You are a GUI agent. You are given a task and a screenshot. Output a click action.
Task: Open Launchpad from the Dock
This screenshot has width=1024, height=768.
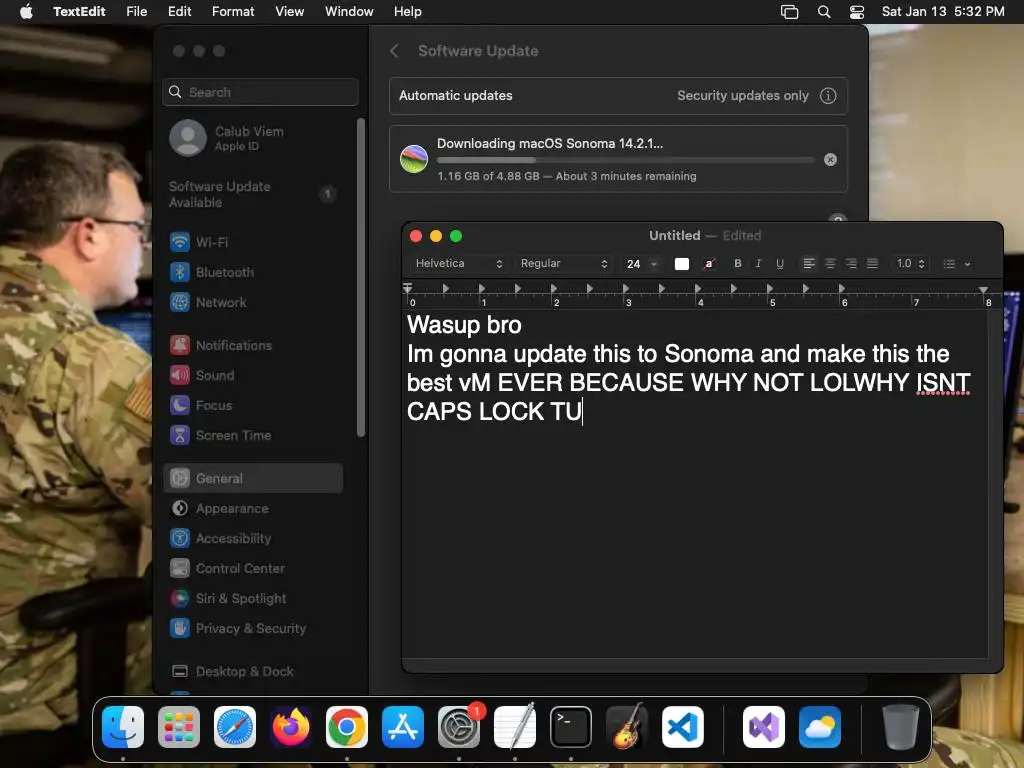[x=179, y=727]
